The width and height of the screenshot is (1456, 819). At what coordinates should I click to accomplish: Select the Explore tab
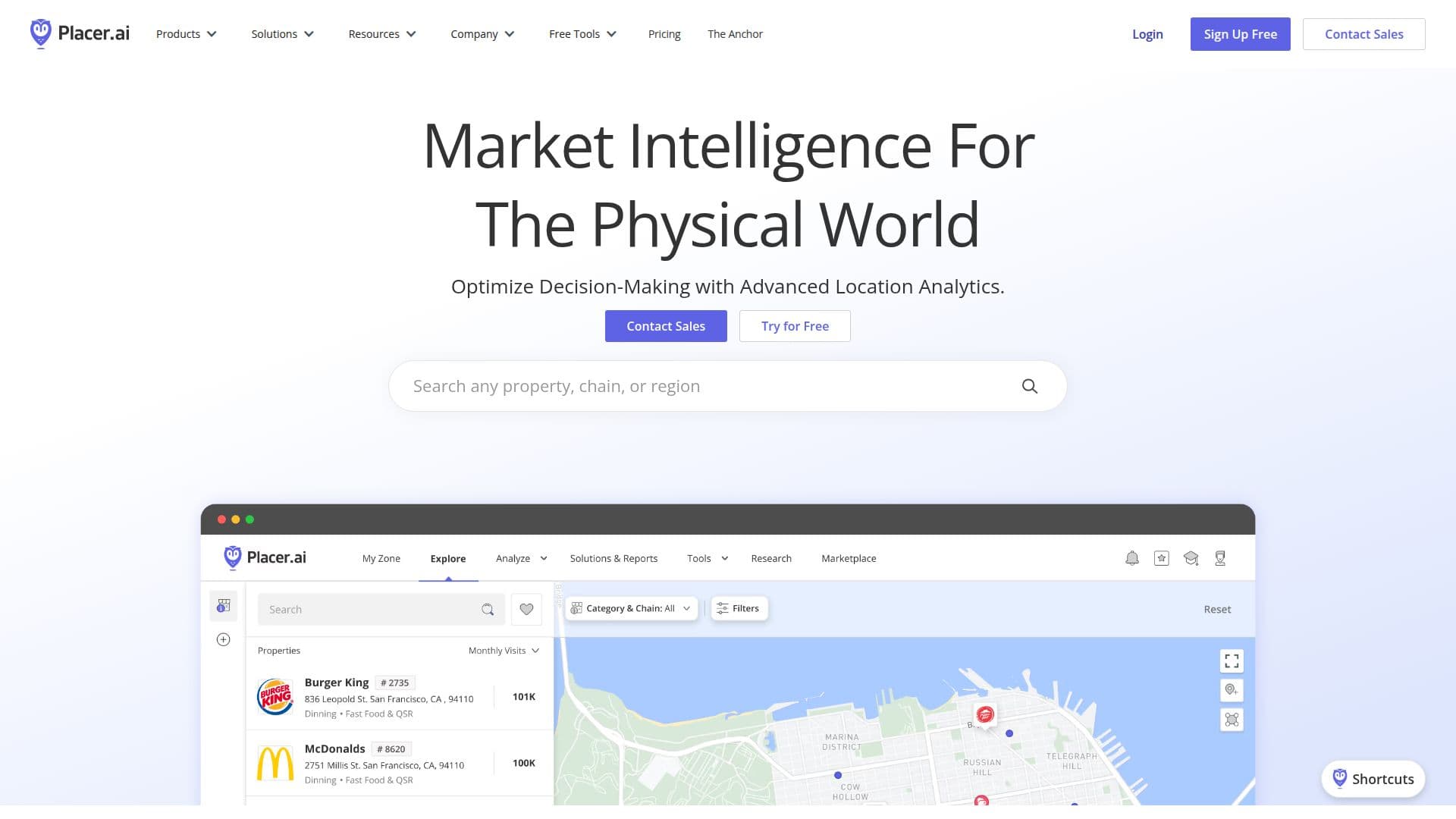[x=448, y=558]
